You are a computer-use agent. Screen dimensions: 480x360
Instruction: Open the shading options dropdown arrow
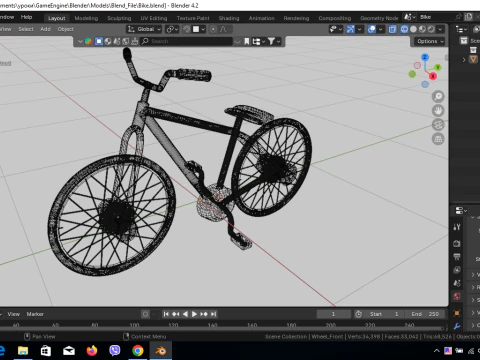coord(440,29)
